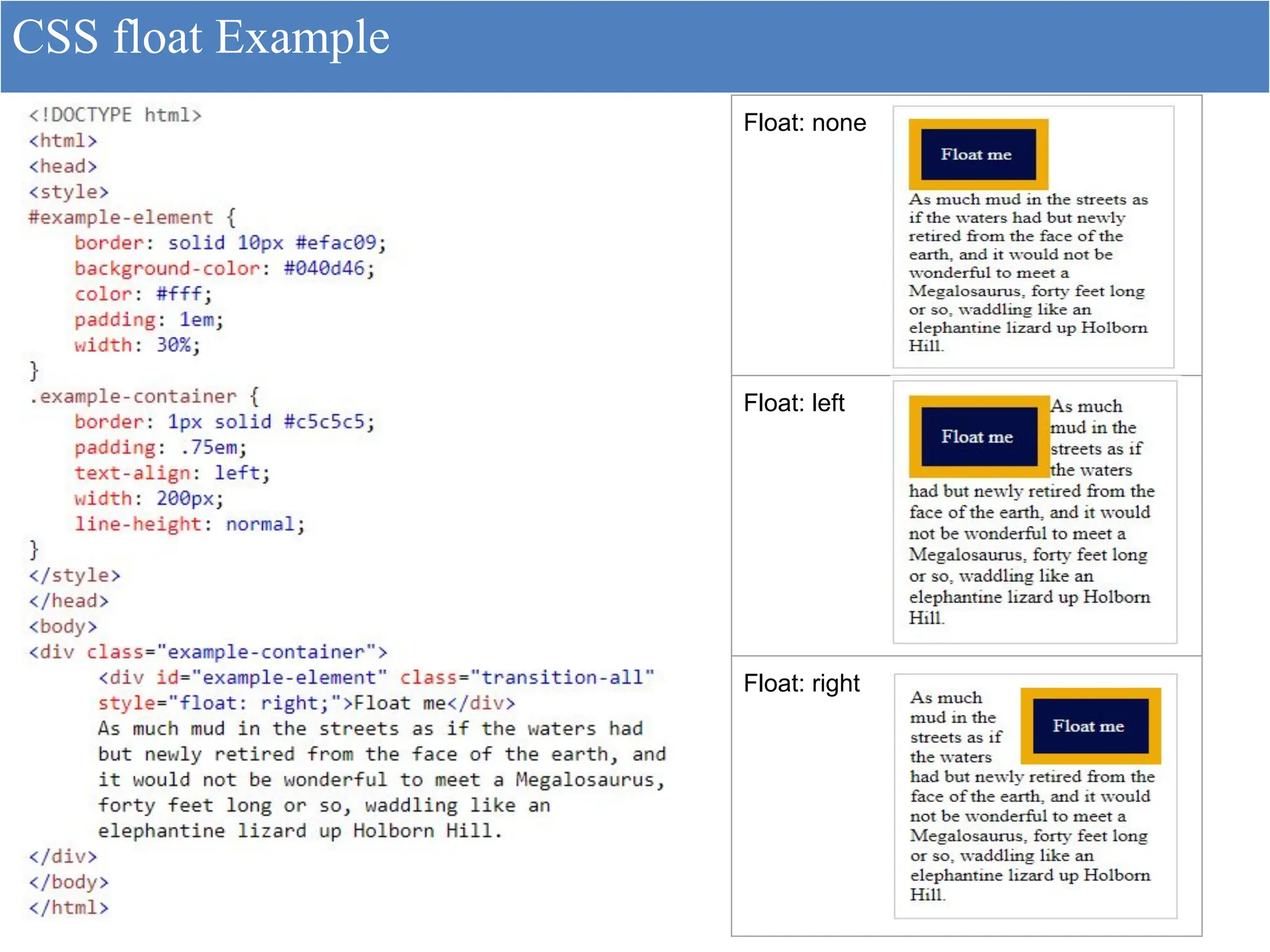Viewport: 1270px width, 952px height.
Task: Click the '<head>' opening tag line
Action: 63,167
